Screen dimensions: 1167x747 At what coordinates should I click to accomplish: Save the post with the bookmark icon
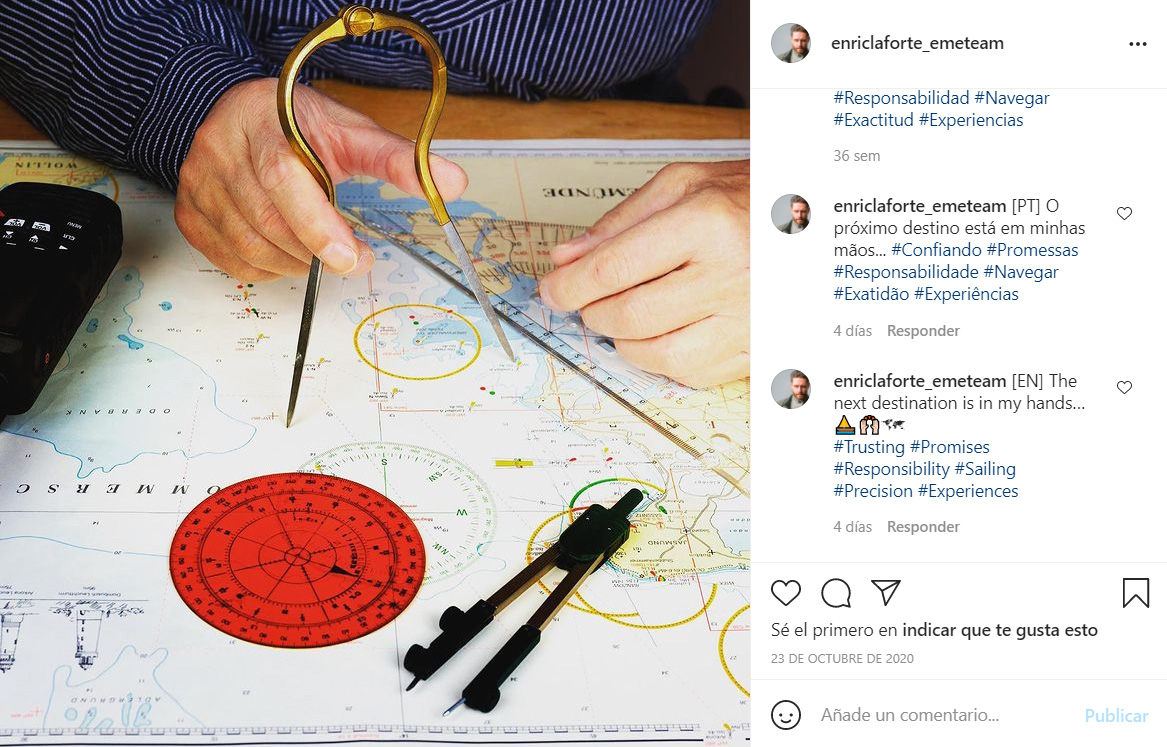tap(1136, 593)
